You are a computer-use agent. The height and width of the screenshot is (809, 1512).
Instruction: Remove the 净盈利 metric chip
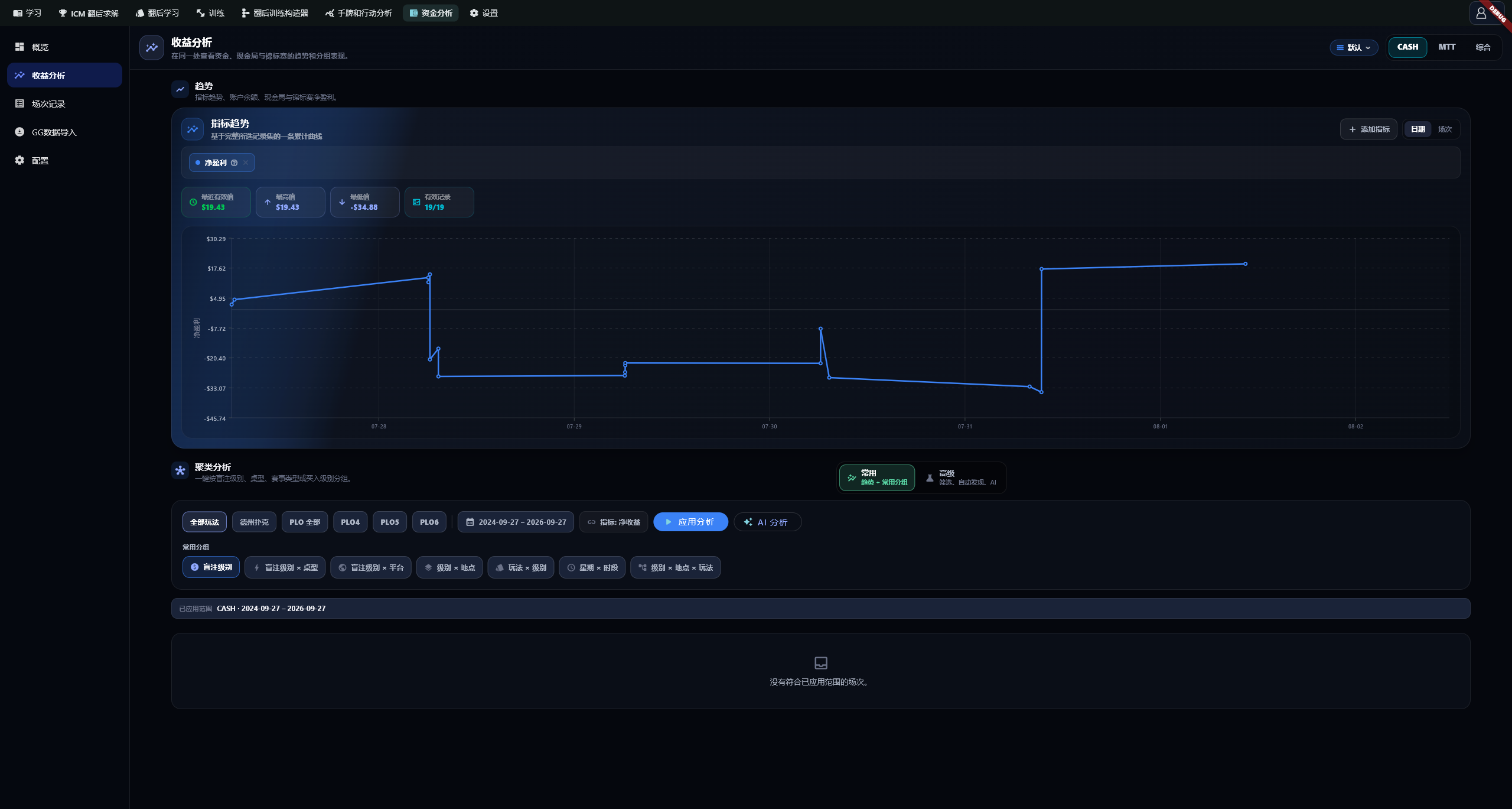[x=246, y=163]
